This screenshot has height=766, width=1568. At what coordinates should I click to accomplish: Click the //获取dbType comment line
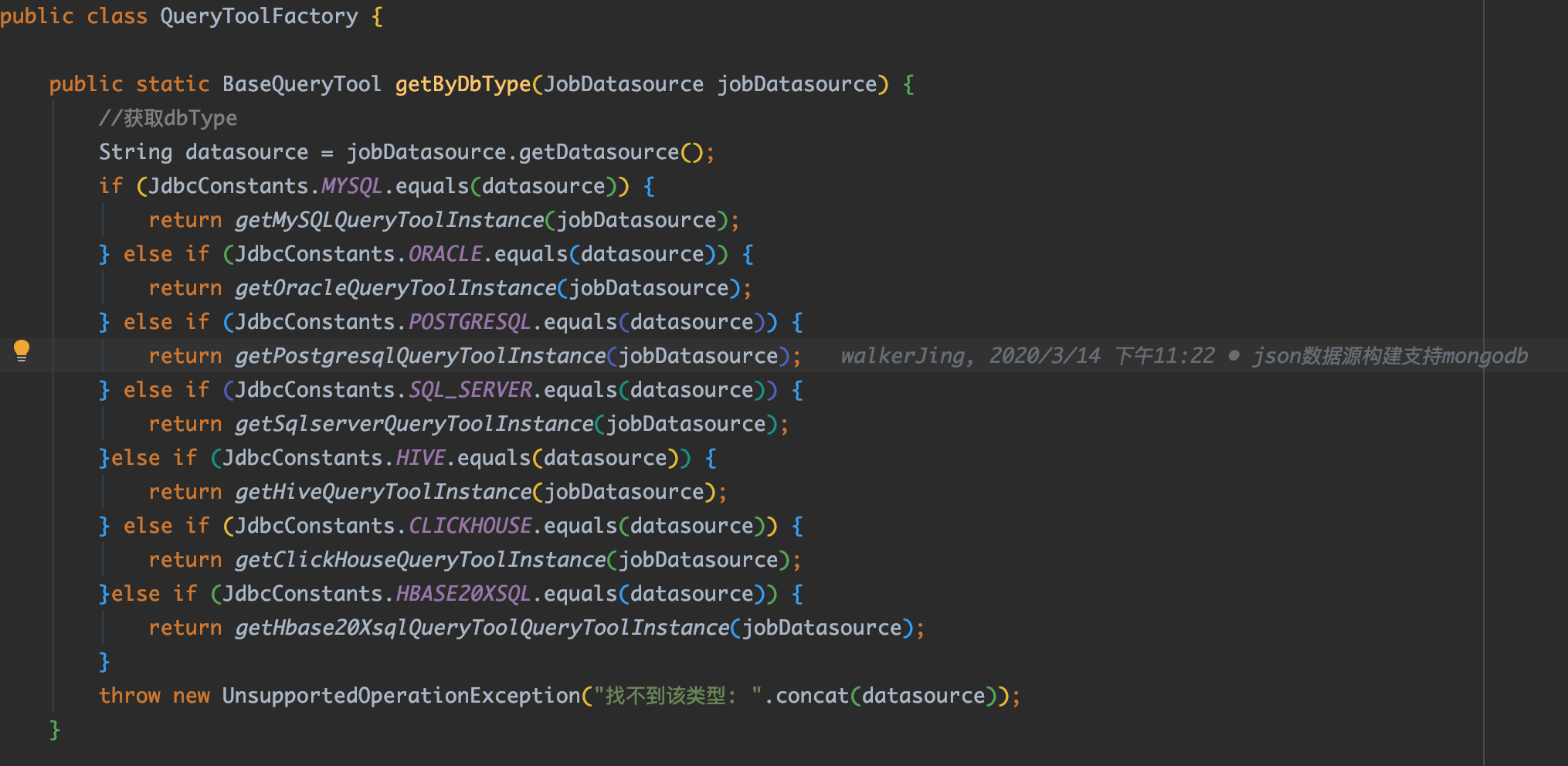168,117
